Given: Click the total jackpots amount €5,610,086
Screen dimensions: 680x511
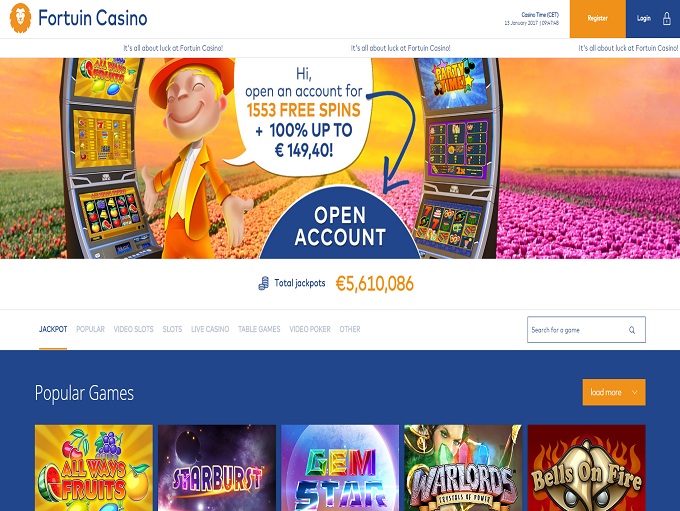Looking at the screenshot, I should (x=375, y=284).
